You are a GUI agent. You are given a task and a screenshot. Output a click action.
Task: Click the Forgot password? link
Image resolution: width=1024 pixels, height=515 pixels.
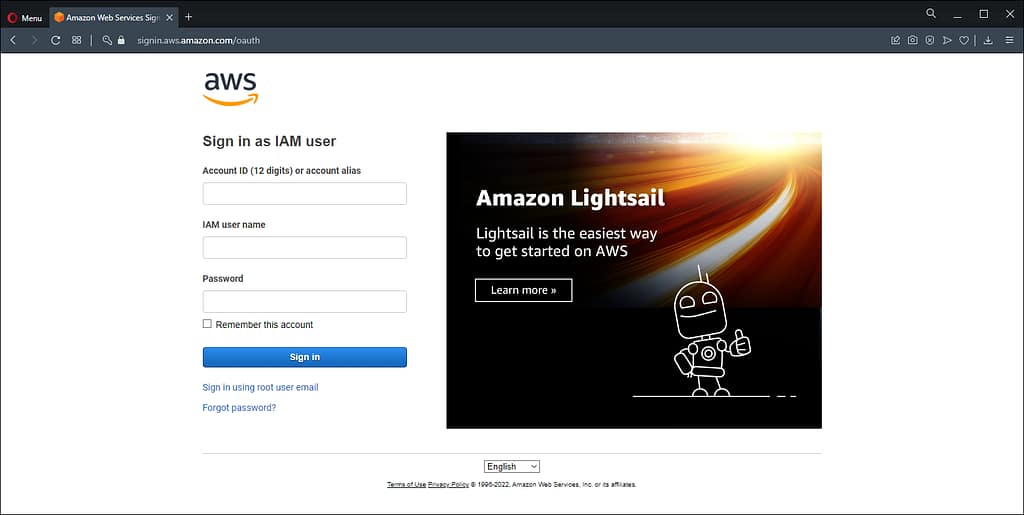coord(239,408)
